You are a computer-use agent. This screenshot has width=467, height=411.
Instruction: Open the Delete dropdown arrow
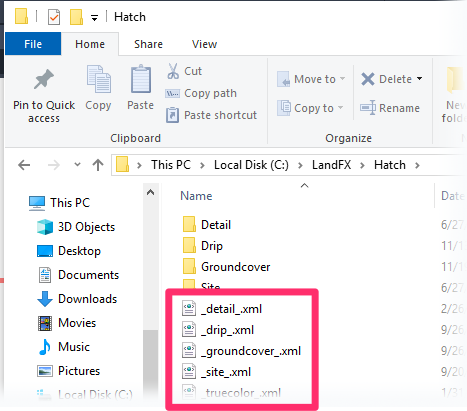(x=419, y=79)
